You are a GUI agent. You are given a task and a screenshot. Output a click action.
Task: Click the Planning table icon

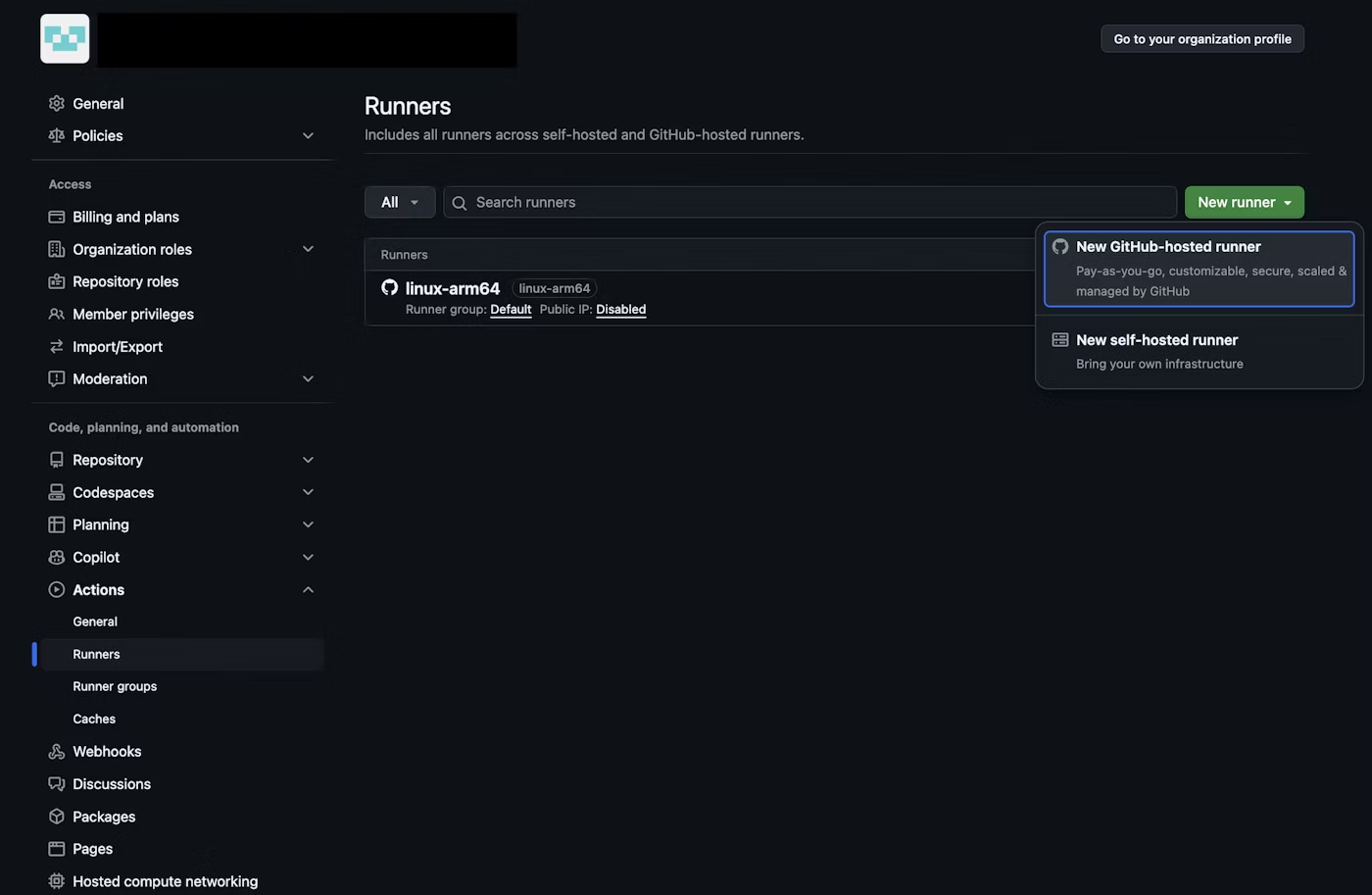click(57, 524)
